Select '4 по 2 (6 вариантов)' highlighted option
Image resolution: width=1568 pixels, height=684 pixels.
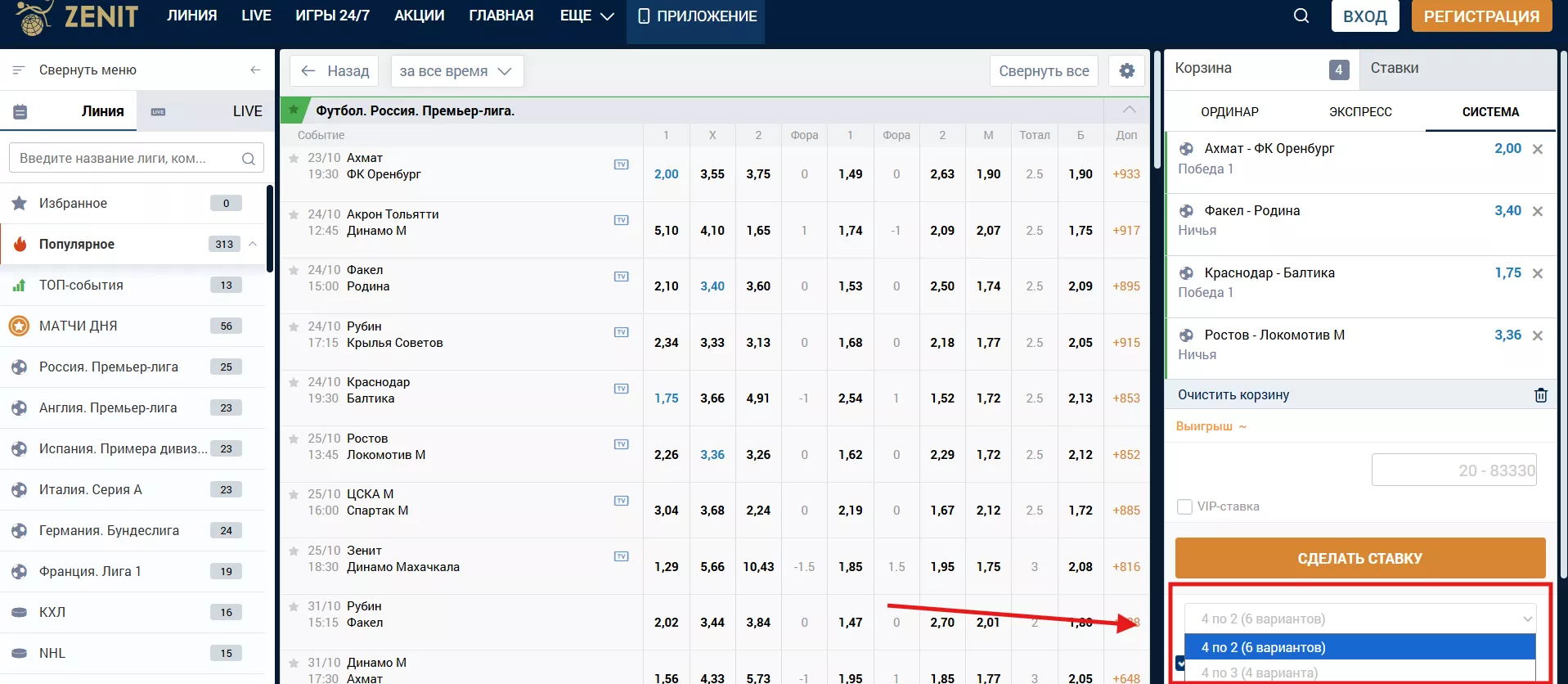[1360, 647]
